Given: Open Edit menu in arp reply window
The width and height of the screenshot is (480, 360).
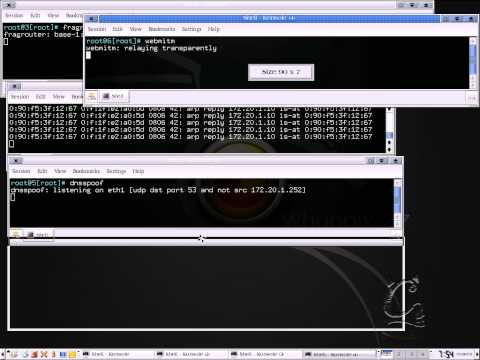Looking at the screenshot, I should coord(41,97).
